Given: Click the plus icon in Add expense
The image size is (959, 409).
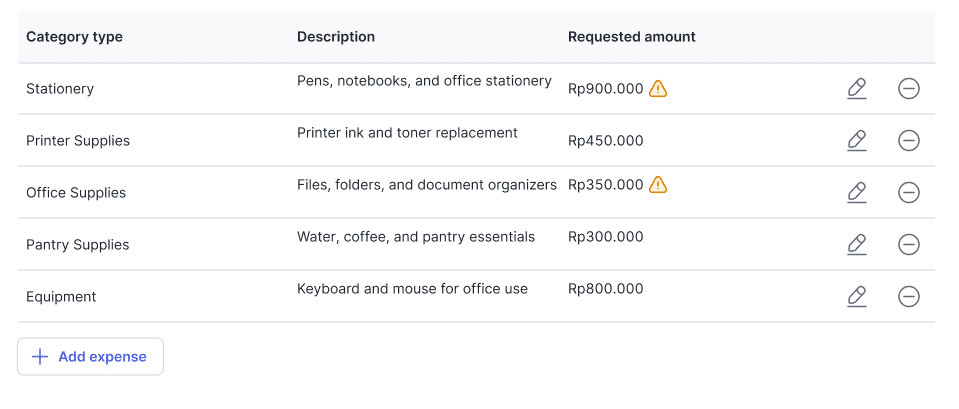Looking at the screenshot, I should (40, 357).
